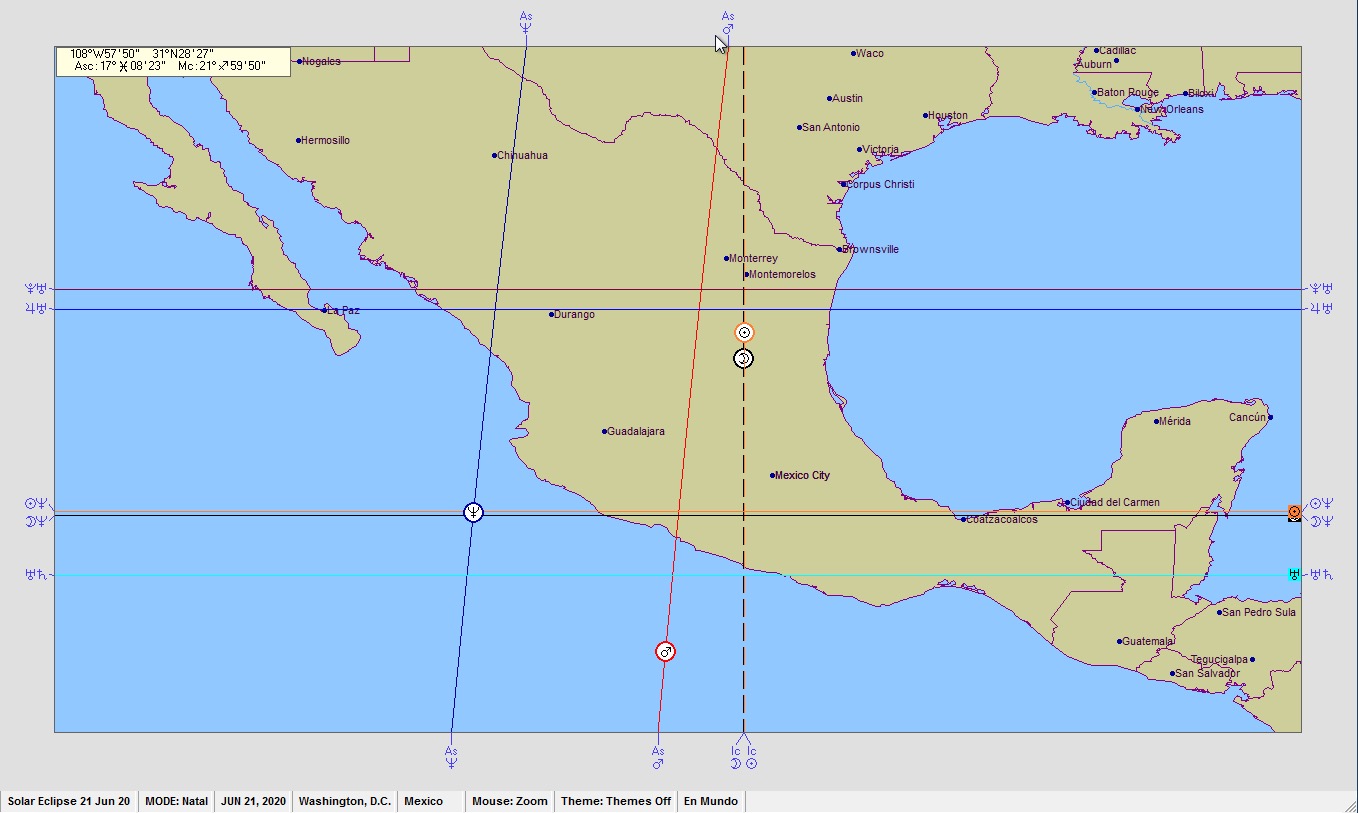Select the En Mundo status bar item
1358x813 pixels.
(x=711, y=801)
